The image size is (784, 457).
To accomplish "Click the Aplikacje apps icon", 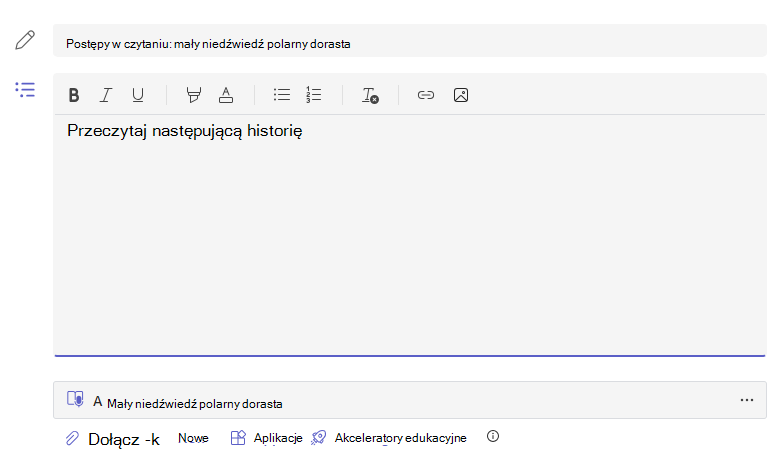I will click(x=238, y=438).
